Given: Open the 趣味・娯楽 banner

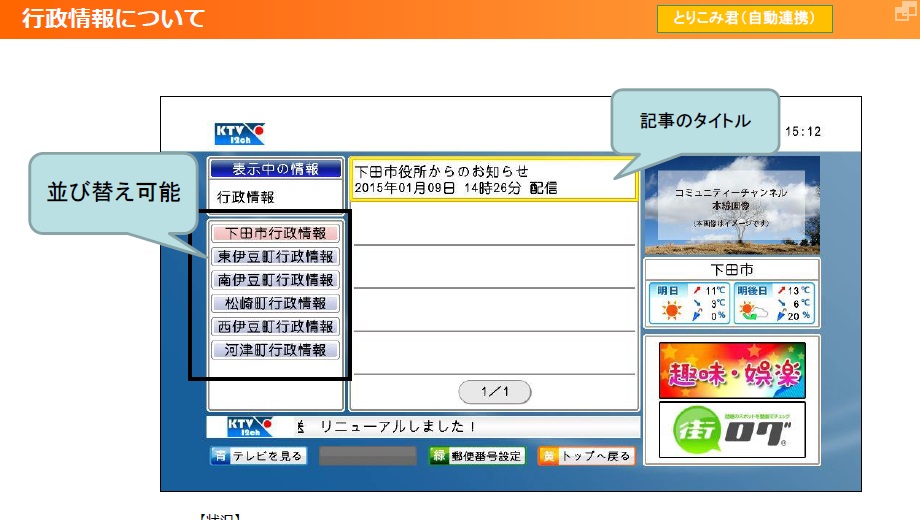Looking at the screenshot, I should pos(732,370).
